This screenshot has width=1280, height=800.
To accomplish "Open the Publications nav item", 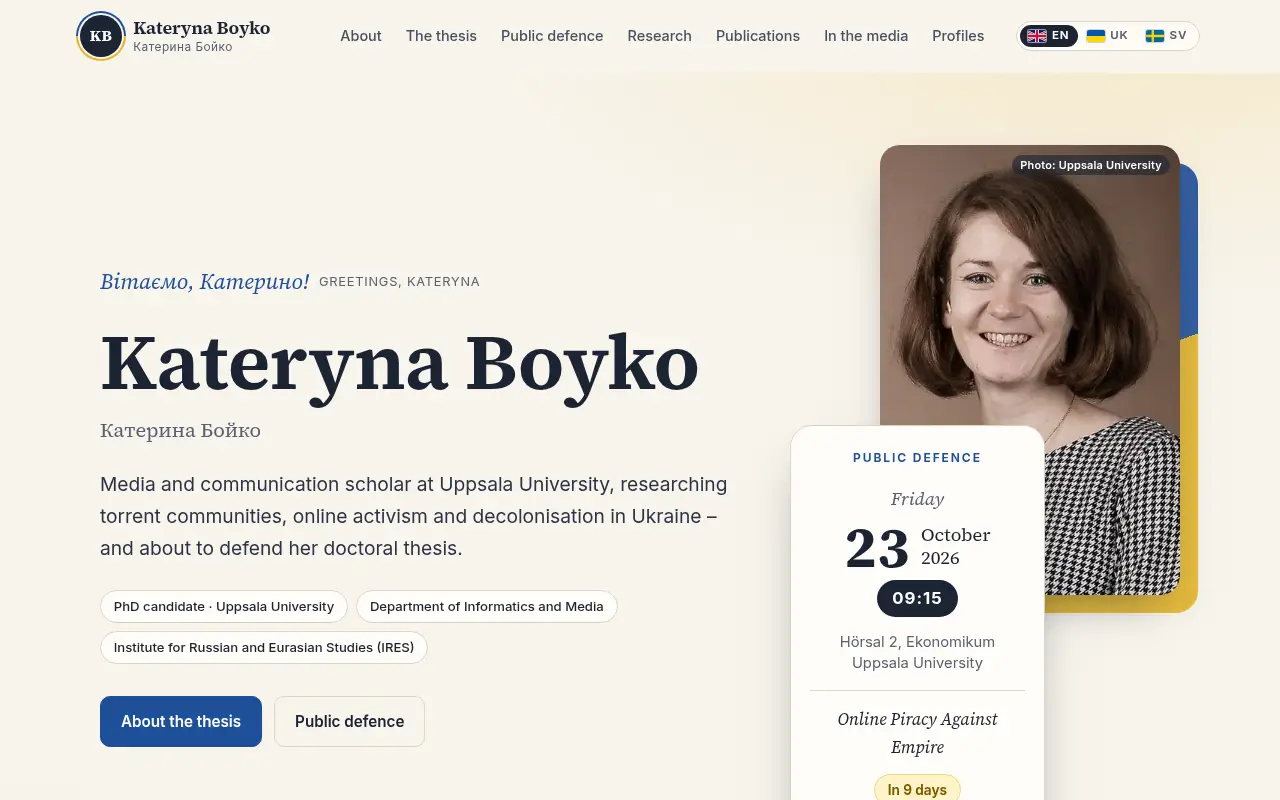I will [758, 36].
